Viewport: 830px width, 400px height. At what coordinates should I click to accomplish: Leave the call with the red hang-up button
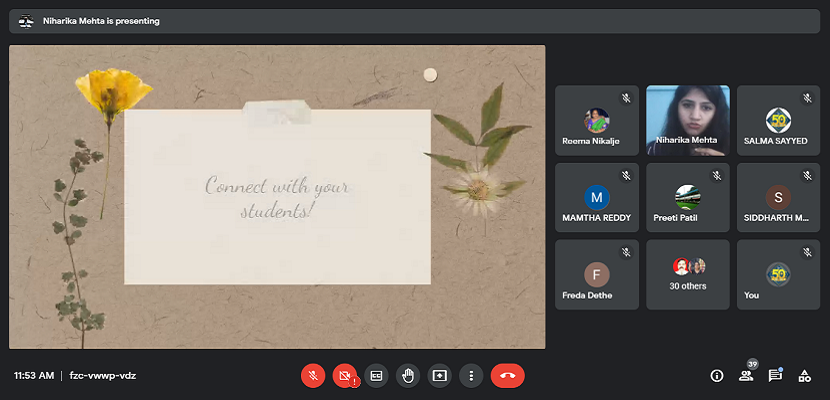tap(507, 375)
